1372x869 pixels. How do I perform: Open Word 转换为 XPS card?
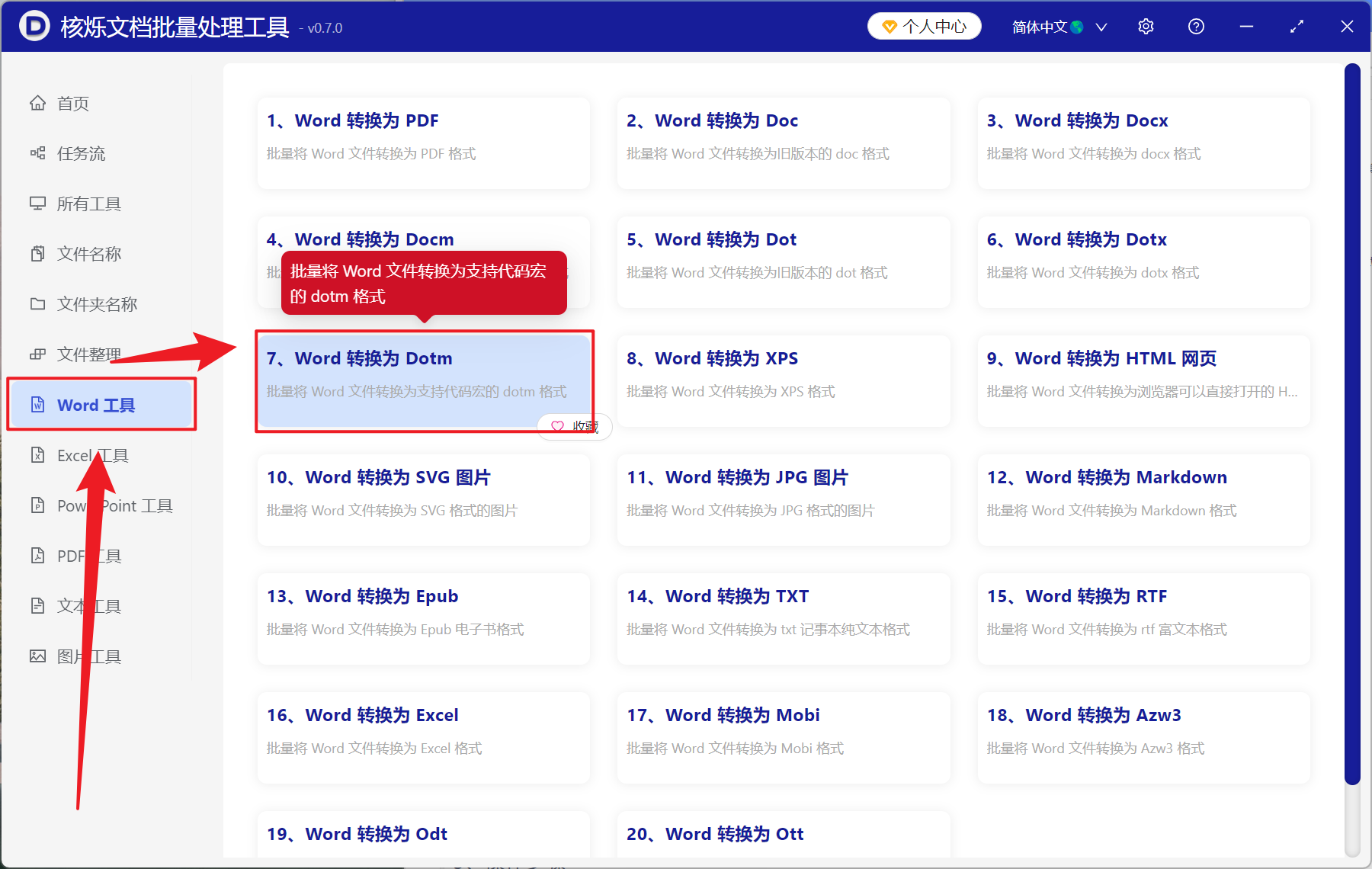(x=784, y=381)
